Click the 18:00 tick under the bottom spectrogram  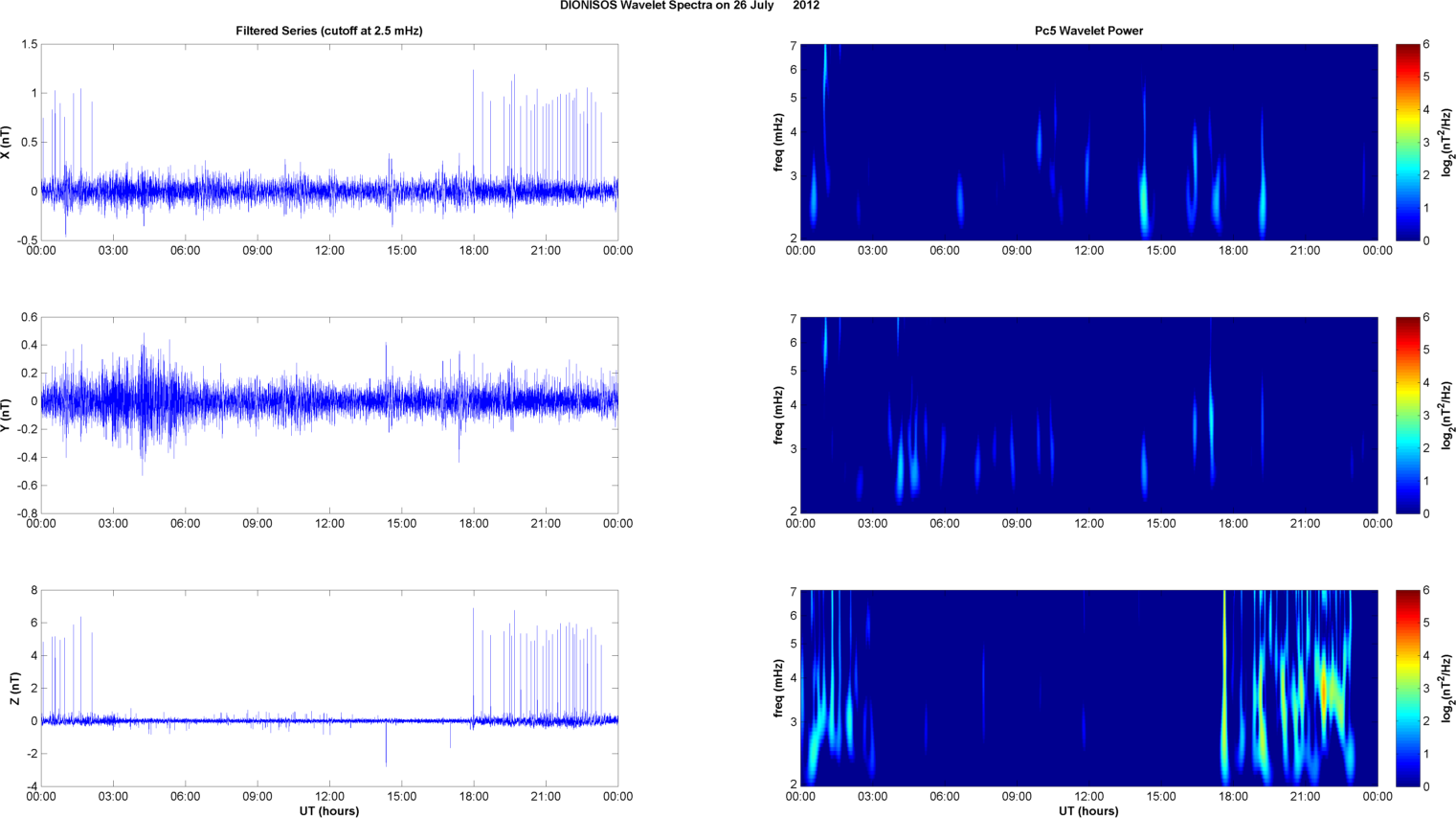[1233, 796]
